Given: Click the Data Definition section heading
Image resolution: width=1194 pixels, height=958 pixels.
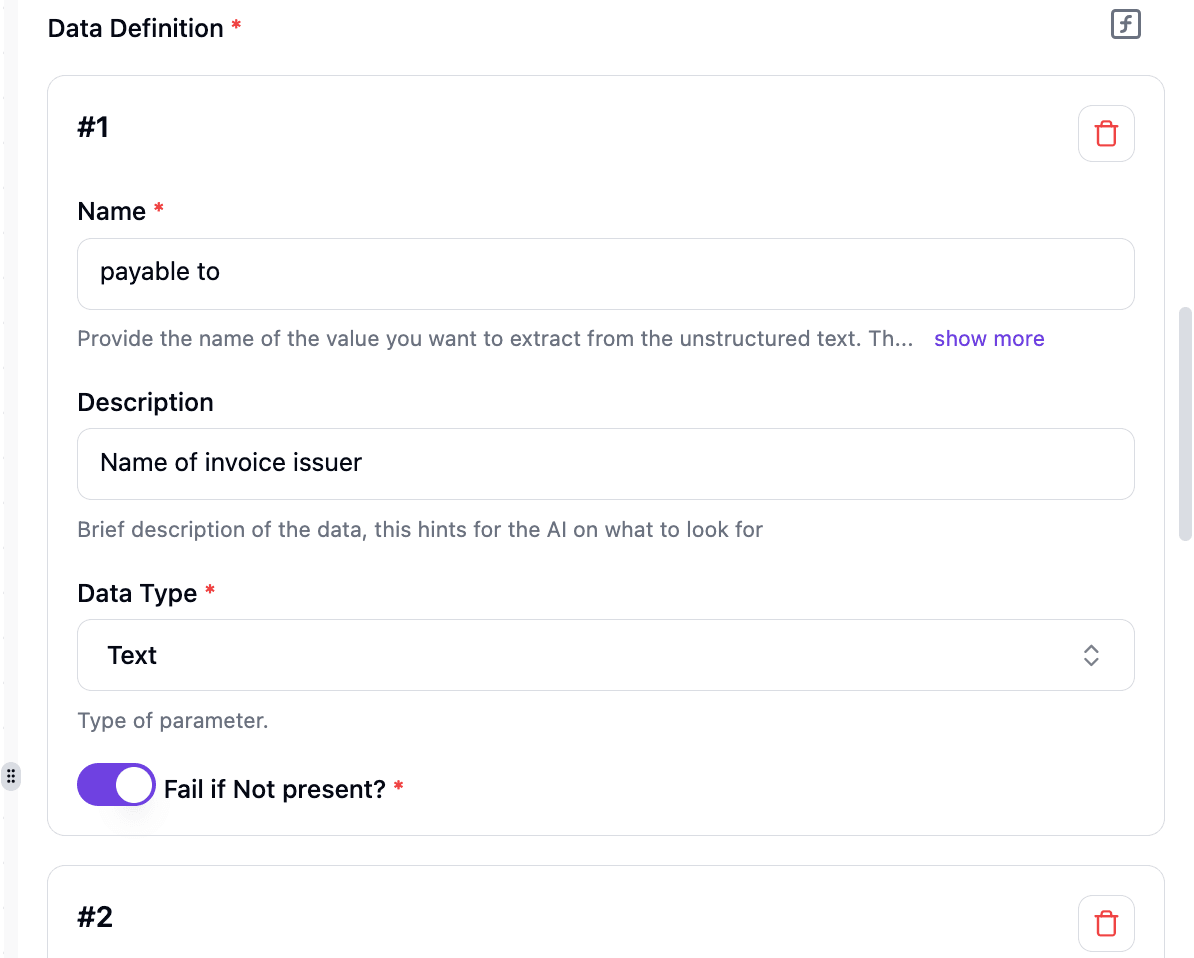Looking at the screenshot, I should pyautogui.click(x=136, y=28).
